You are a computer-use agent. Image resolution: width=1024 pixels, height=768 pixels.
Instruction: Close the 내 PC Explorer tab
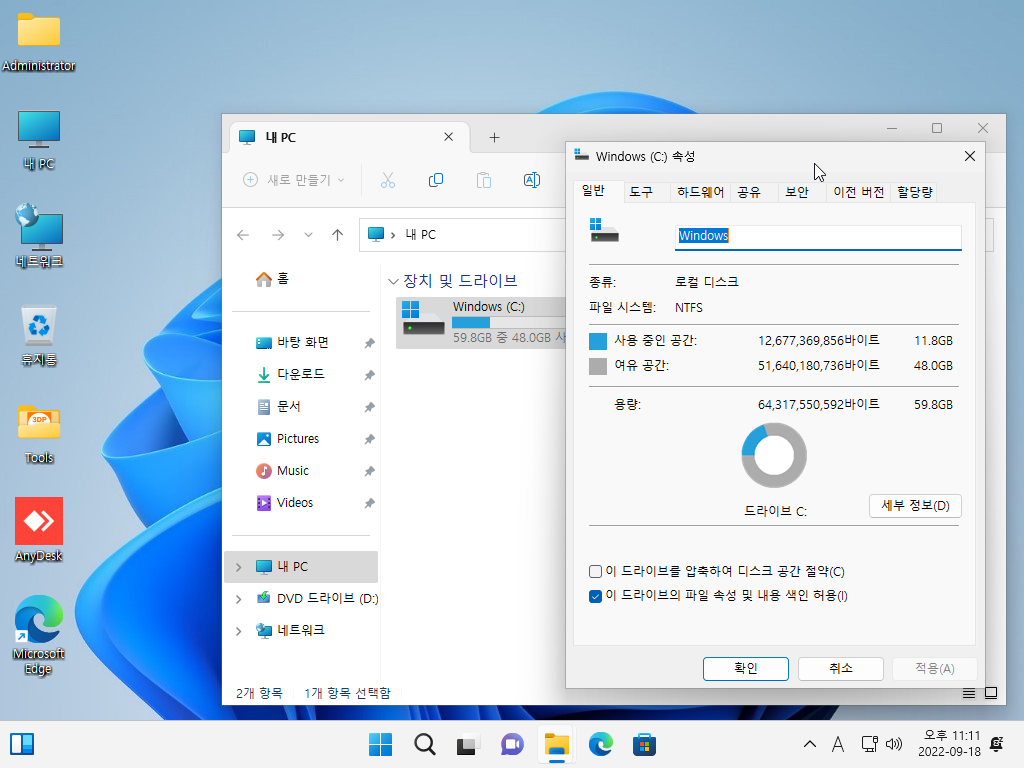tap(449, 137)
